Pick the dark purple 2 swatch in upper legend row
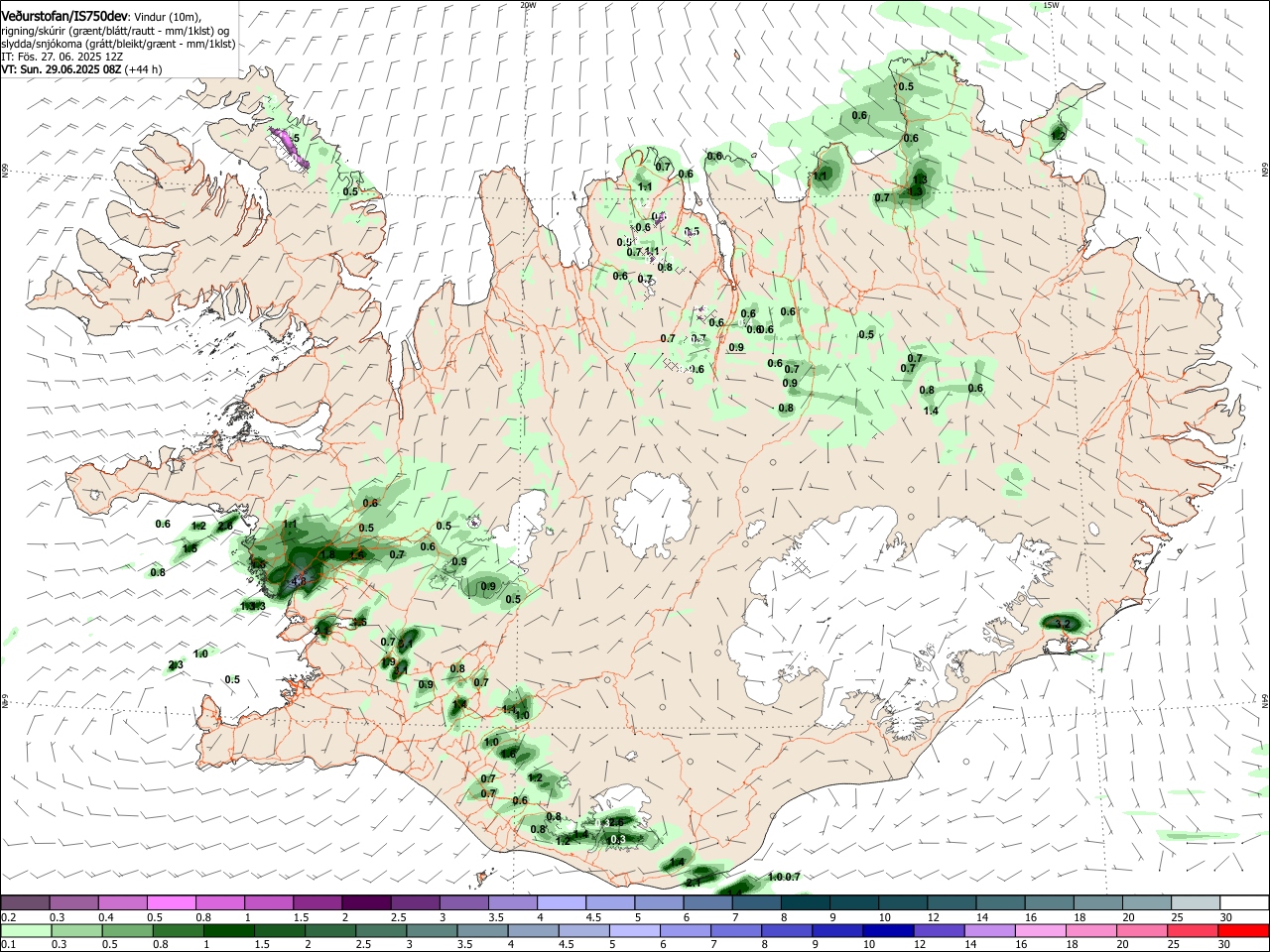 click(x=366, y=902)
